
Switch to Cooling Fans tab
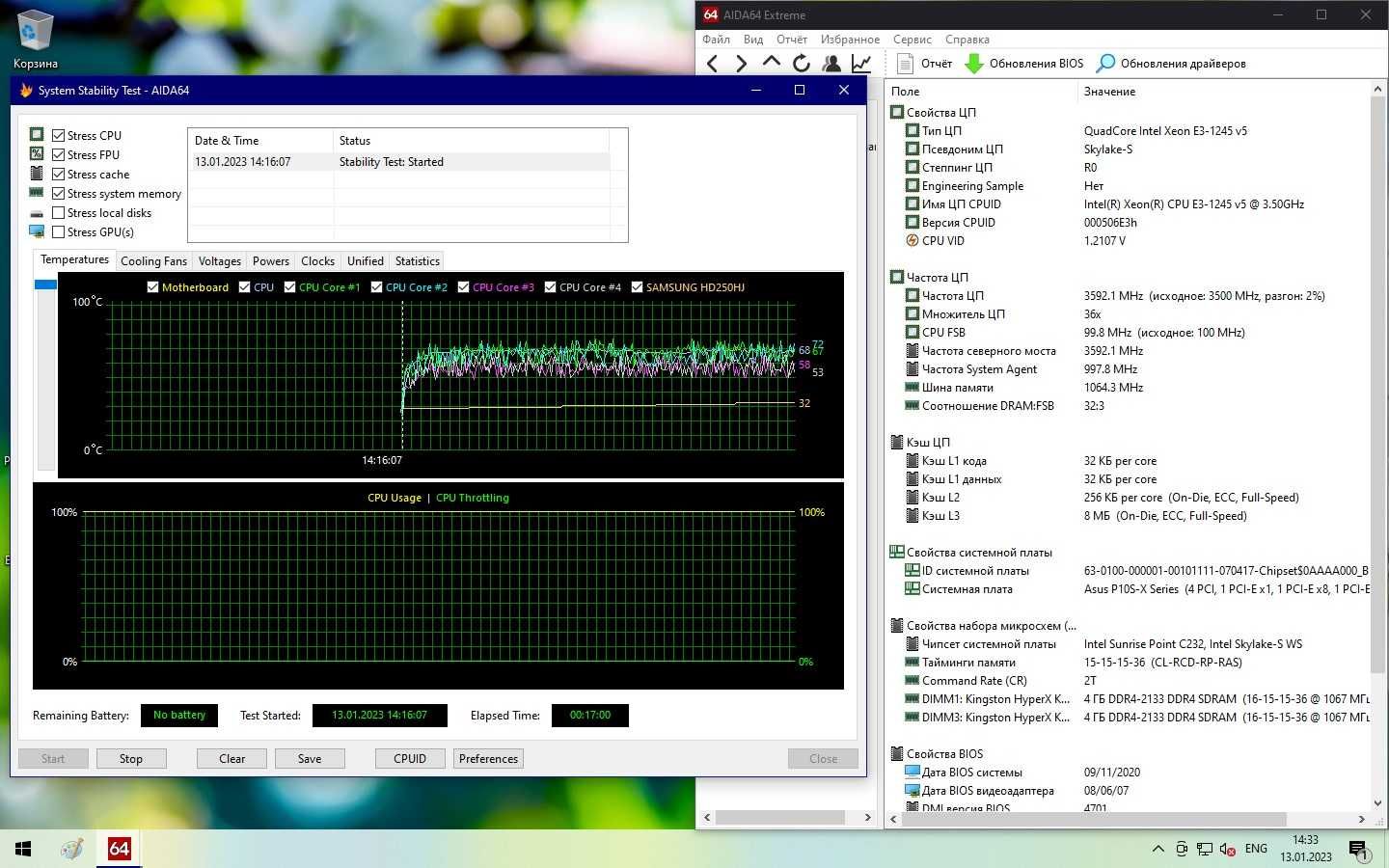pos(153,261)
